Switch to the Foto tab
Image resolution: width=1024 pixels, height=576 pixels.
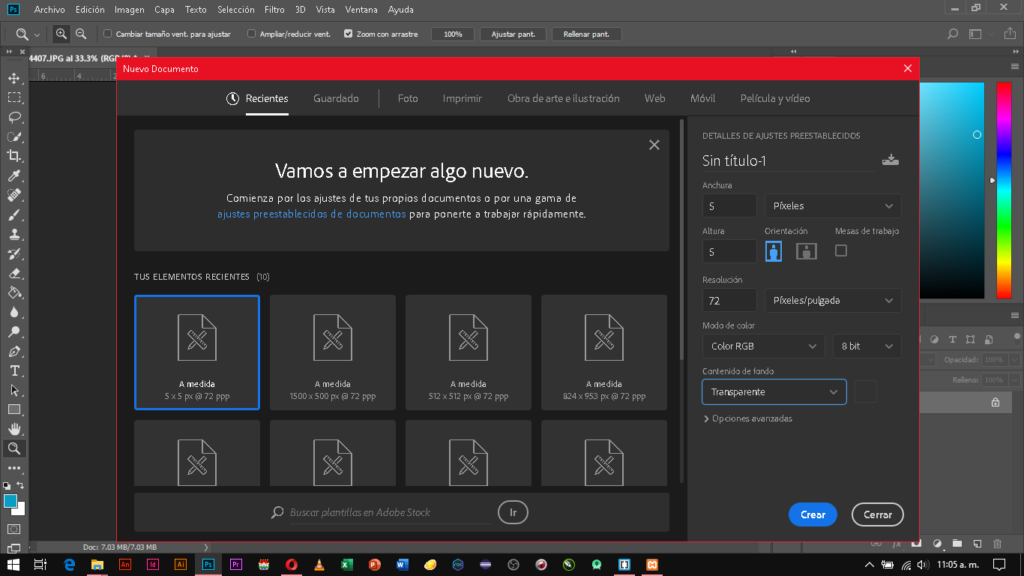tap(408, 99)
